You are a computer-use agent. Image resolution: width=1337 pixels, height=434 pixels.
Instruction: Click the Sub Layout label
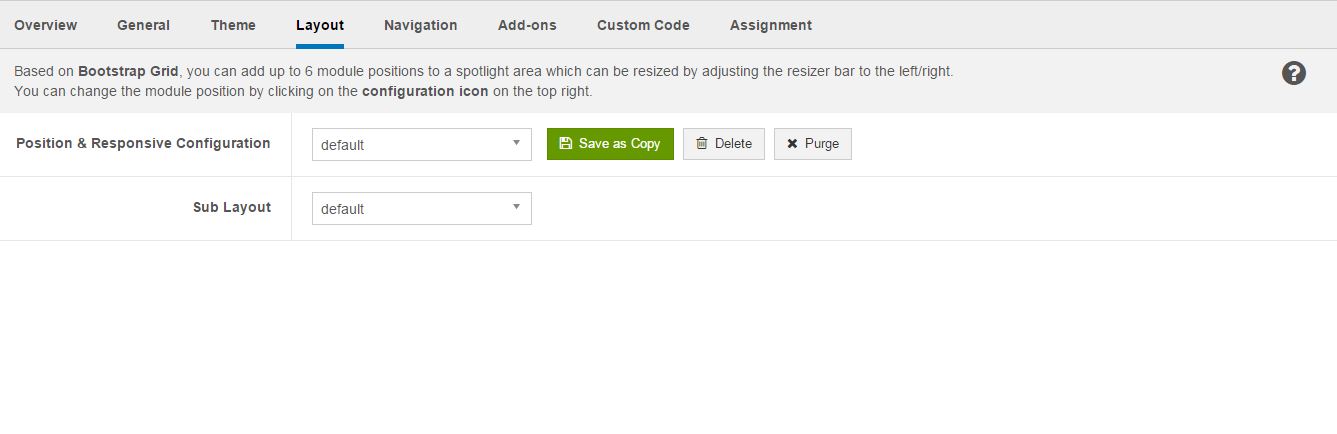[x=232, y=207]
